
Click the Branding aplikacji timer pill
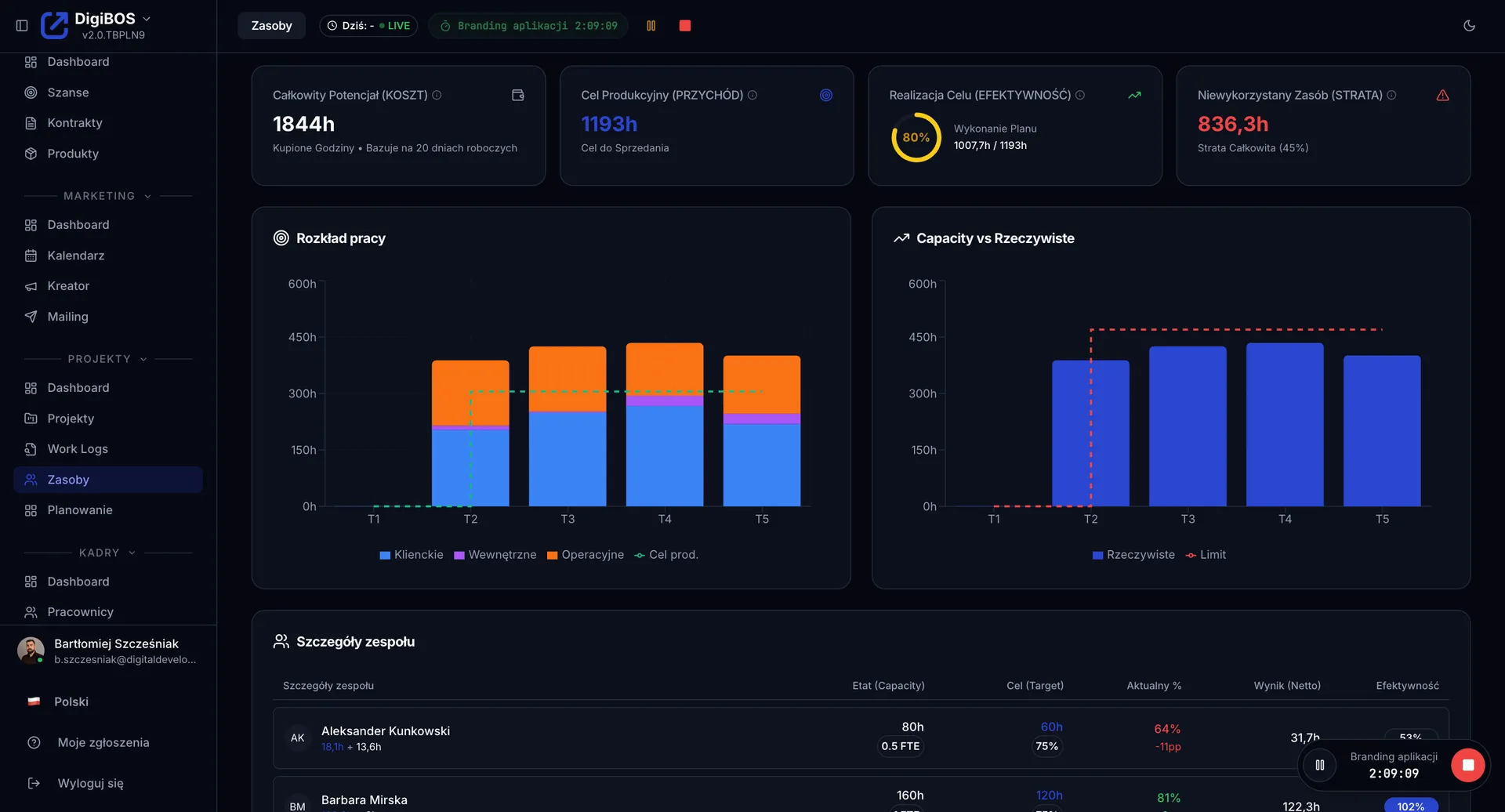(x=528, y=26)
